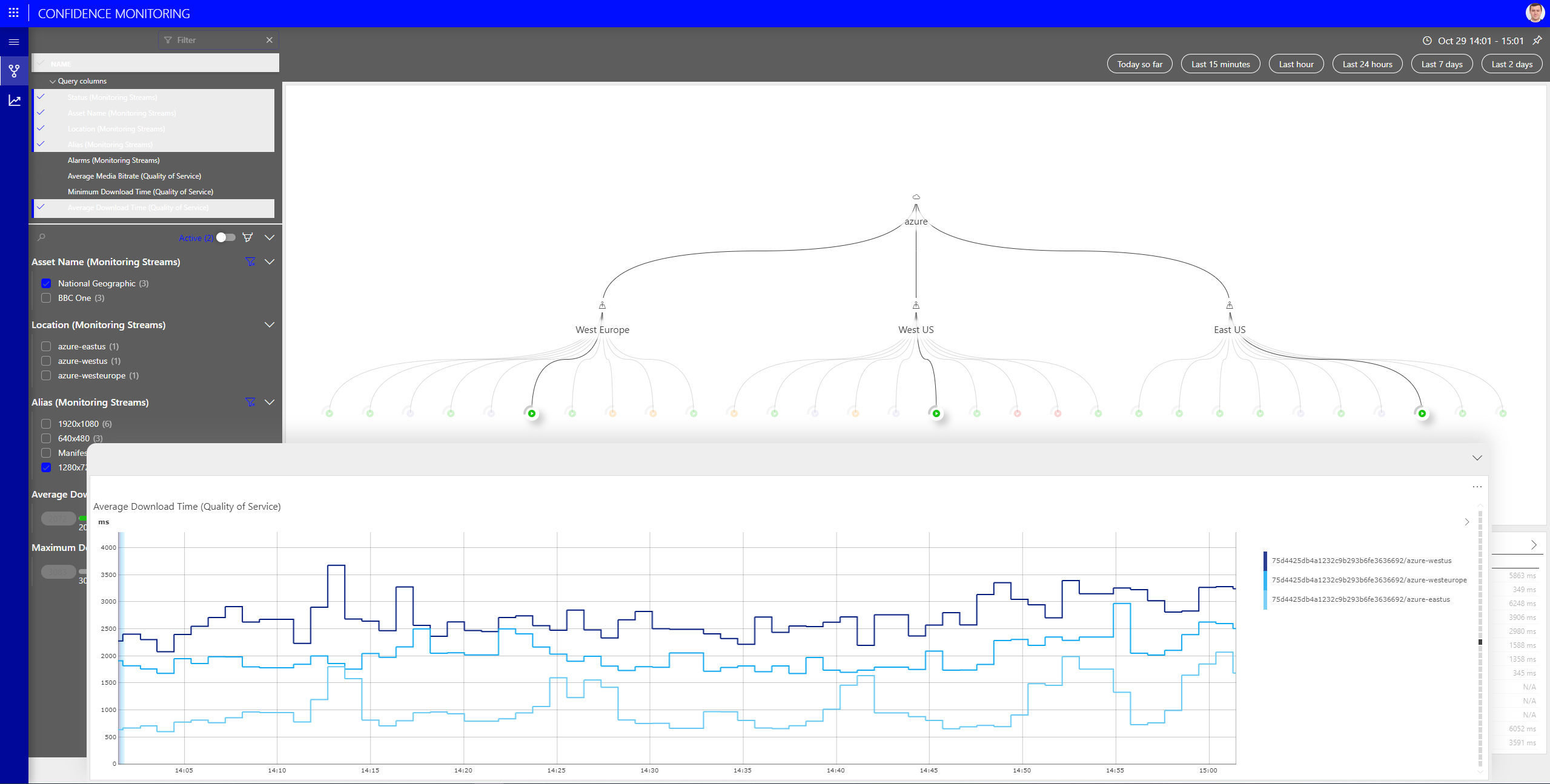Image resolution: width=1550 pixels, height=784 pixels.
Task: Select the East US region node icon
Action: point(1230,305)
